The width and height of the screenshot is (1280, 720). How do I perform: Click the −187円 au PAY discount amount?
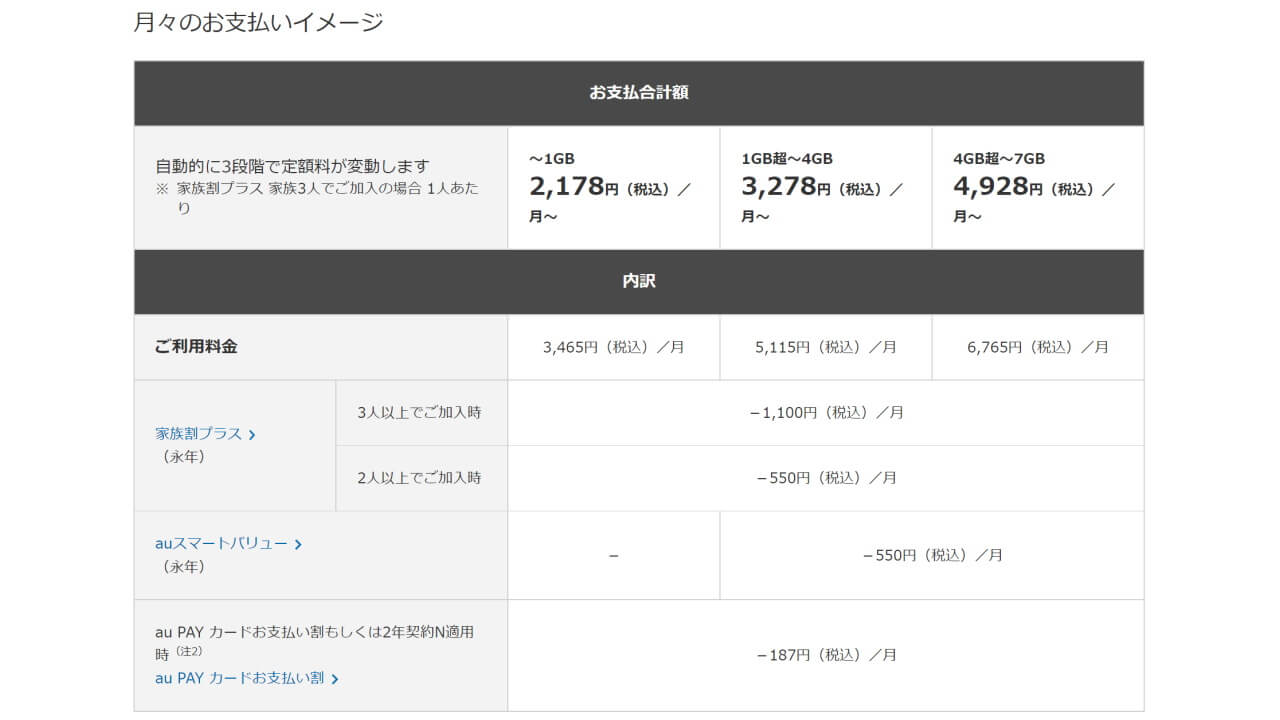[825, 655]
